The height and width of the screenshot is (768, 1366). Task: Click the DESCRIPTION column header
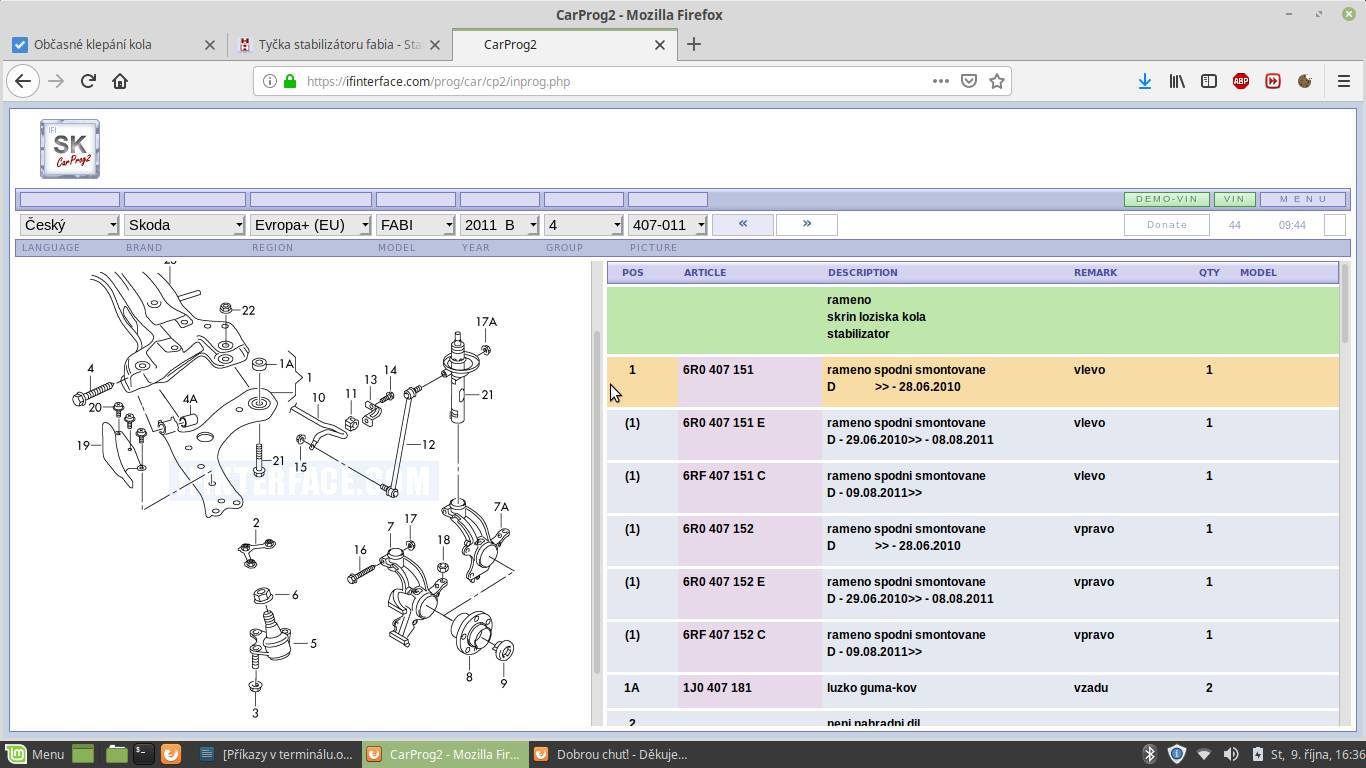[x=863, y=272]
